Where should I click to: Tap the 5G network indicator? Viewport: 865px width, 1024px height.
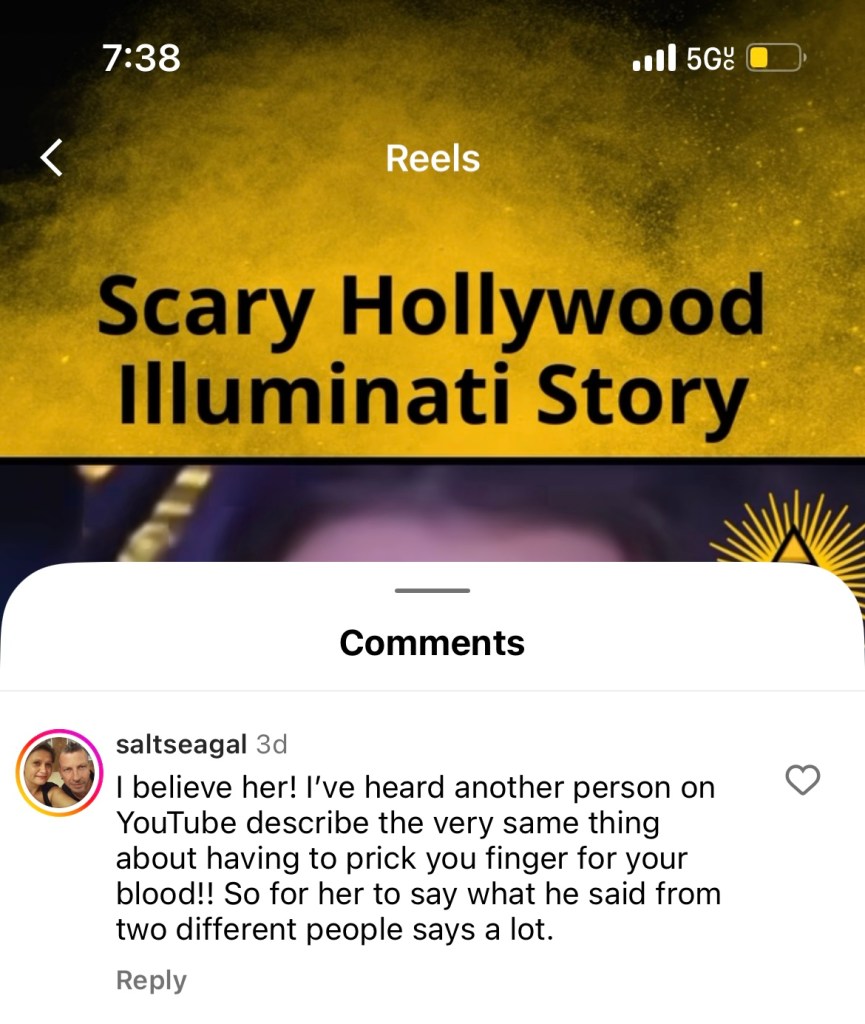[710, 59]
